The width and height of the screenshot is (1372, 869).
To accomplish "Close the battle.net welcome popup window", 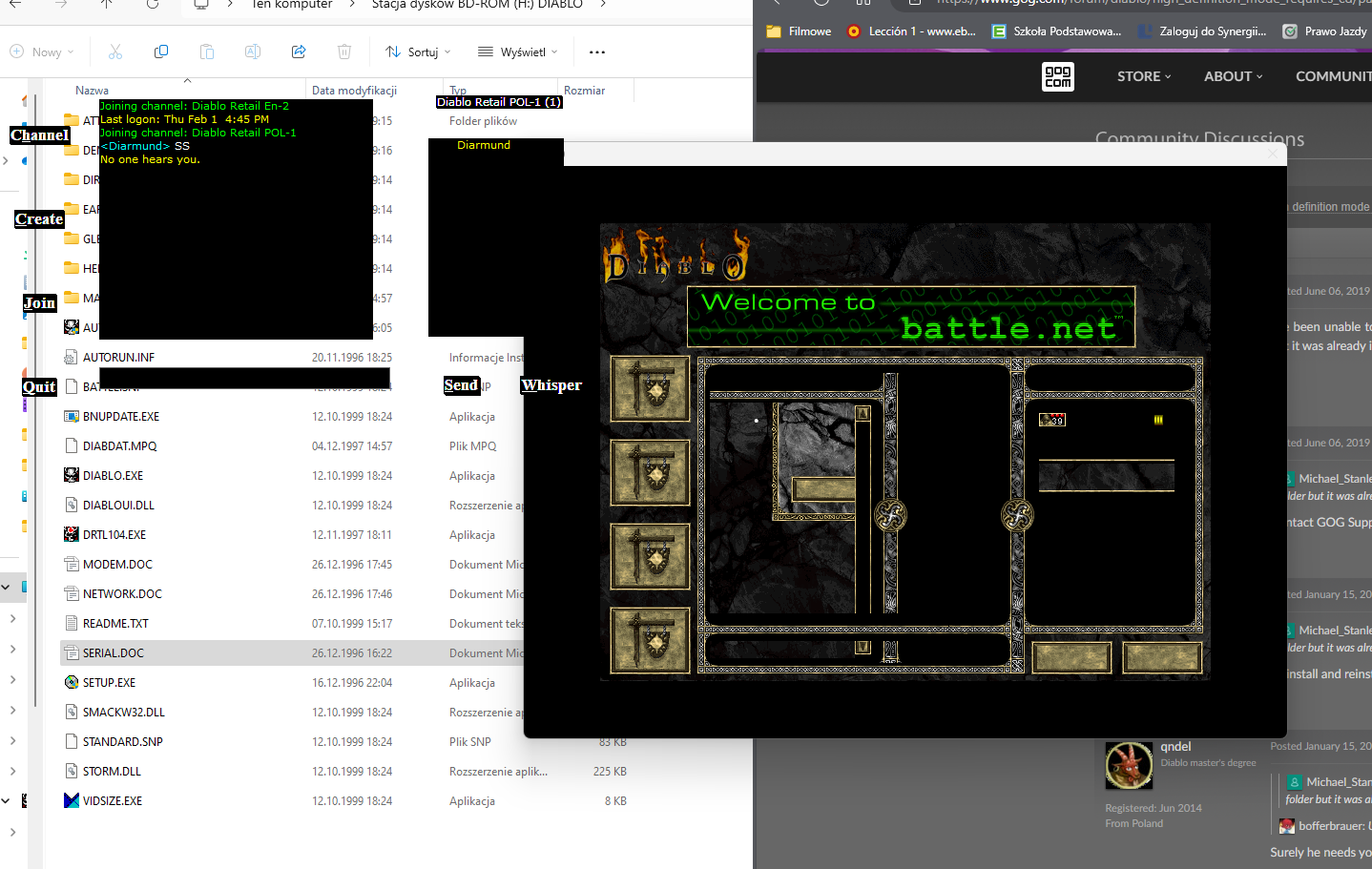I will tap(1271, 154).
